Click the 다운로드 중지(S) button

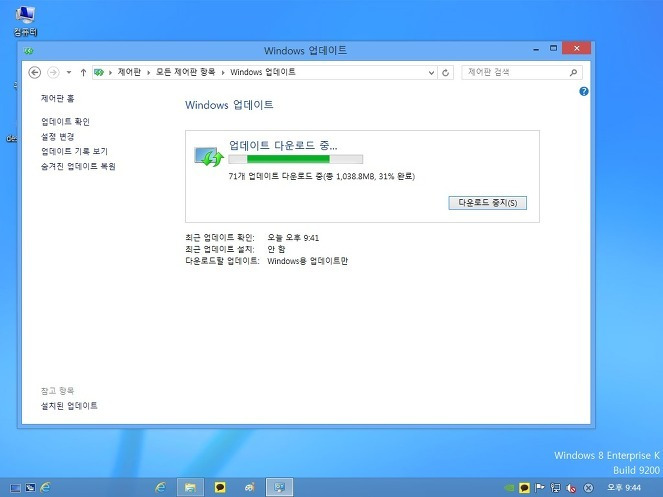click(x=488, y=203)
